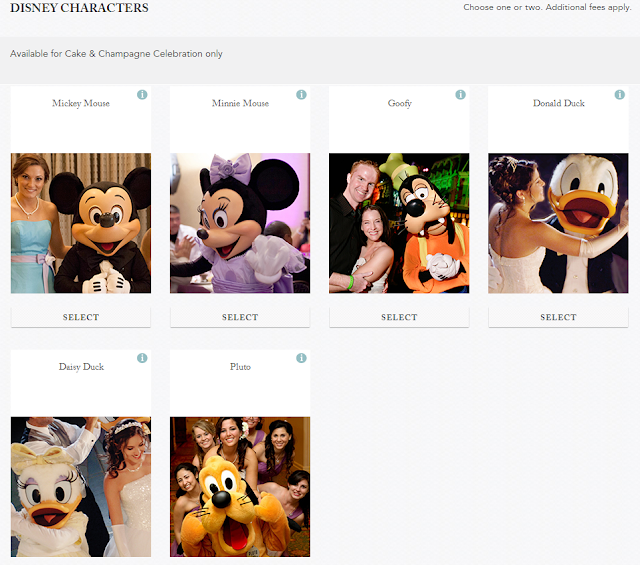640x565 pixels.
Task: Open the Mickey Mouse photo
Action: pos(81,223)
